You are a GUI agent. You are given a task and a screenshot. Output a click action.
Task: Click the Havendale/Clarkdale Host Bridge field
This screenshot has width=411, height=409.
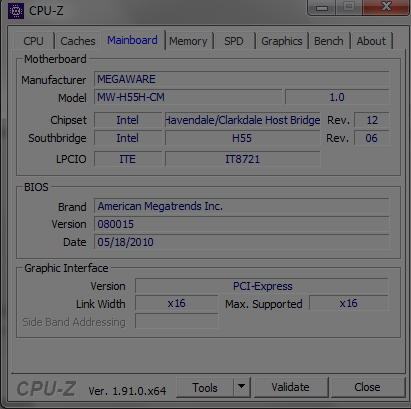click(x=243, y=120)
